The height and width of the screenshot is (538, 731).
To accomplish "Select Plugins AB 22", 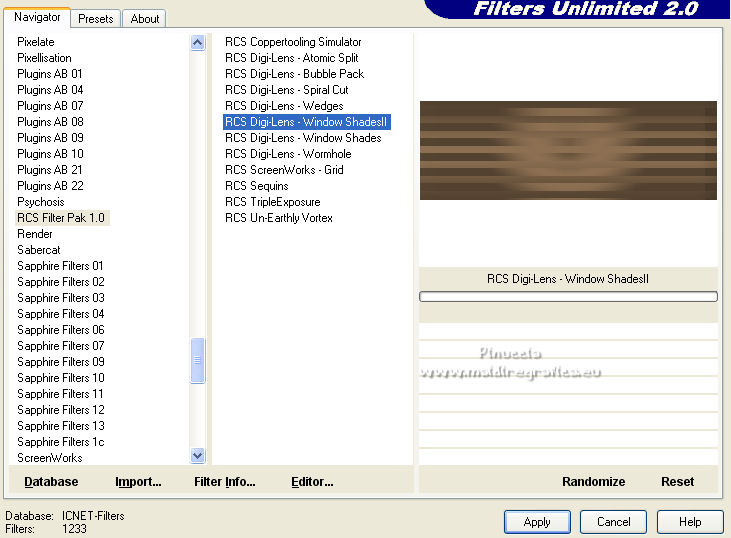I will click(50, 186).
